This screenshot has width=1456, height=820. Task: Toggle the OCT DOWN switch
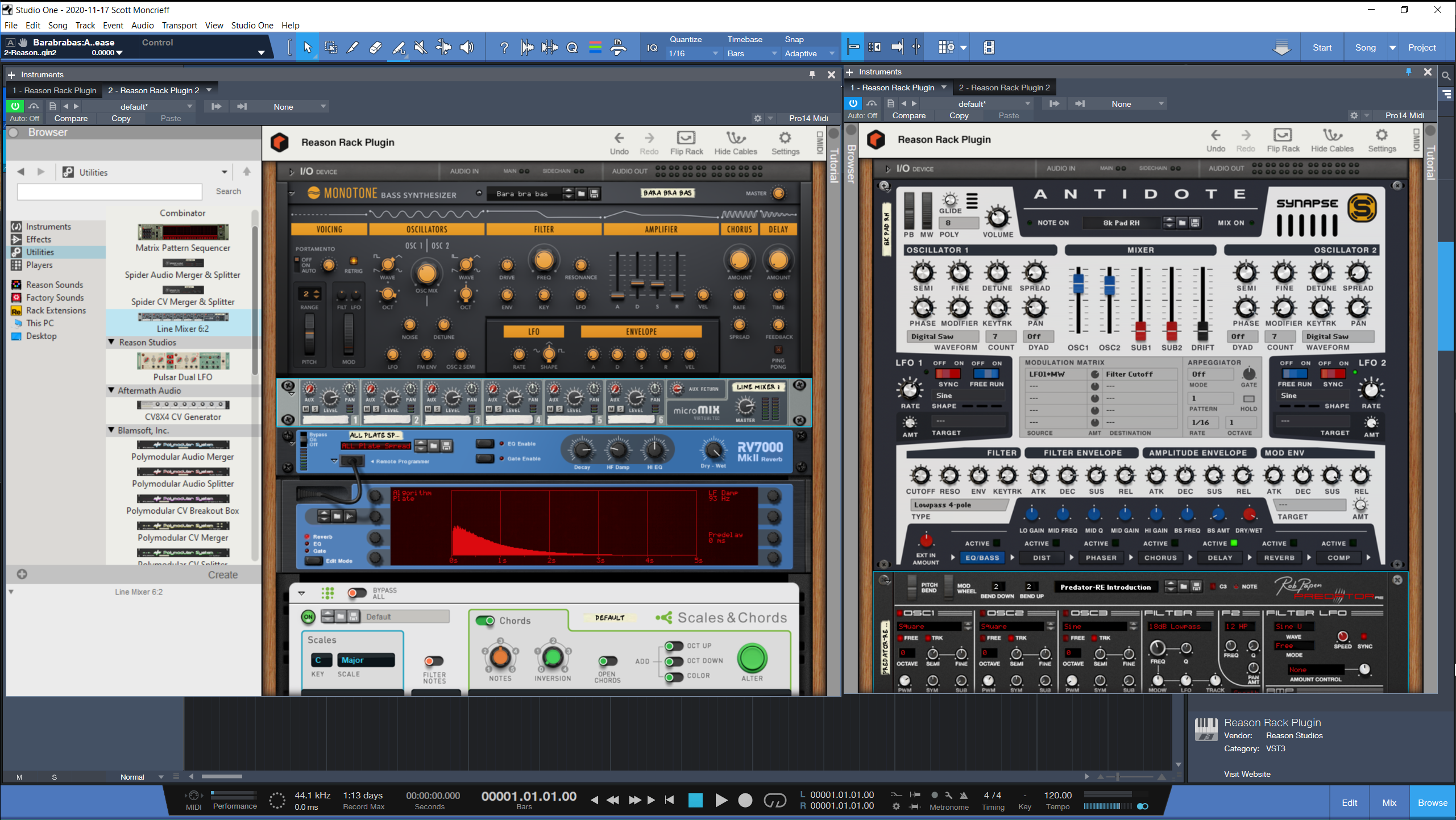674,661
